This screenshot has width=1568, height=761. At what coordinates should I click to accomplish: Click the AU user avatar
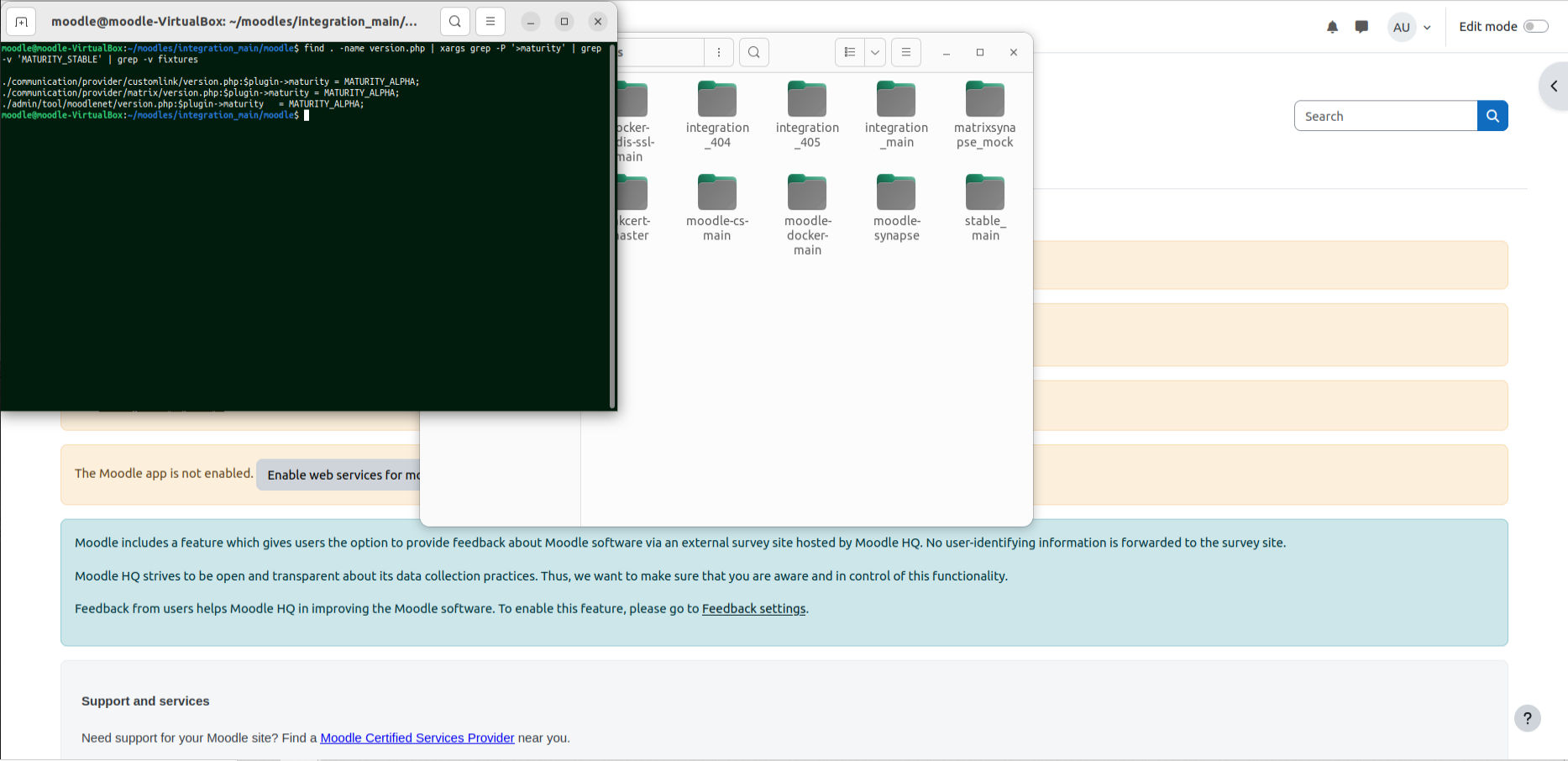[1402, 27]
